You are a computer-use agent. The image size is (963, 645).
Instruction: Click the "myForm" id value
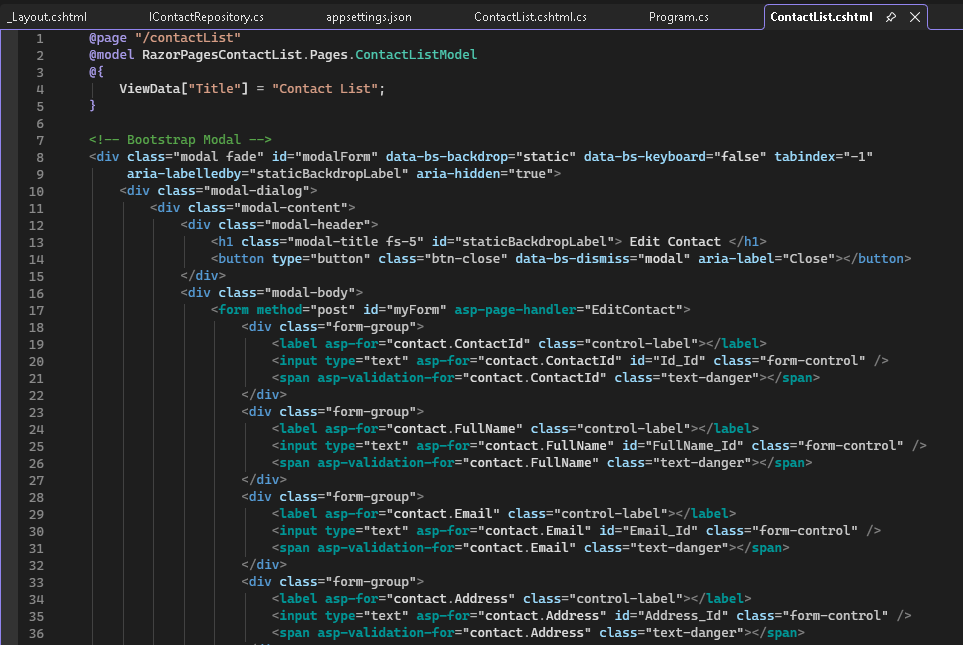[416, 310]
